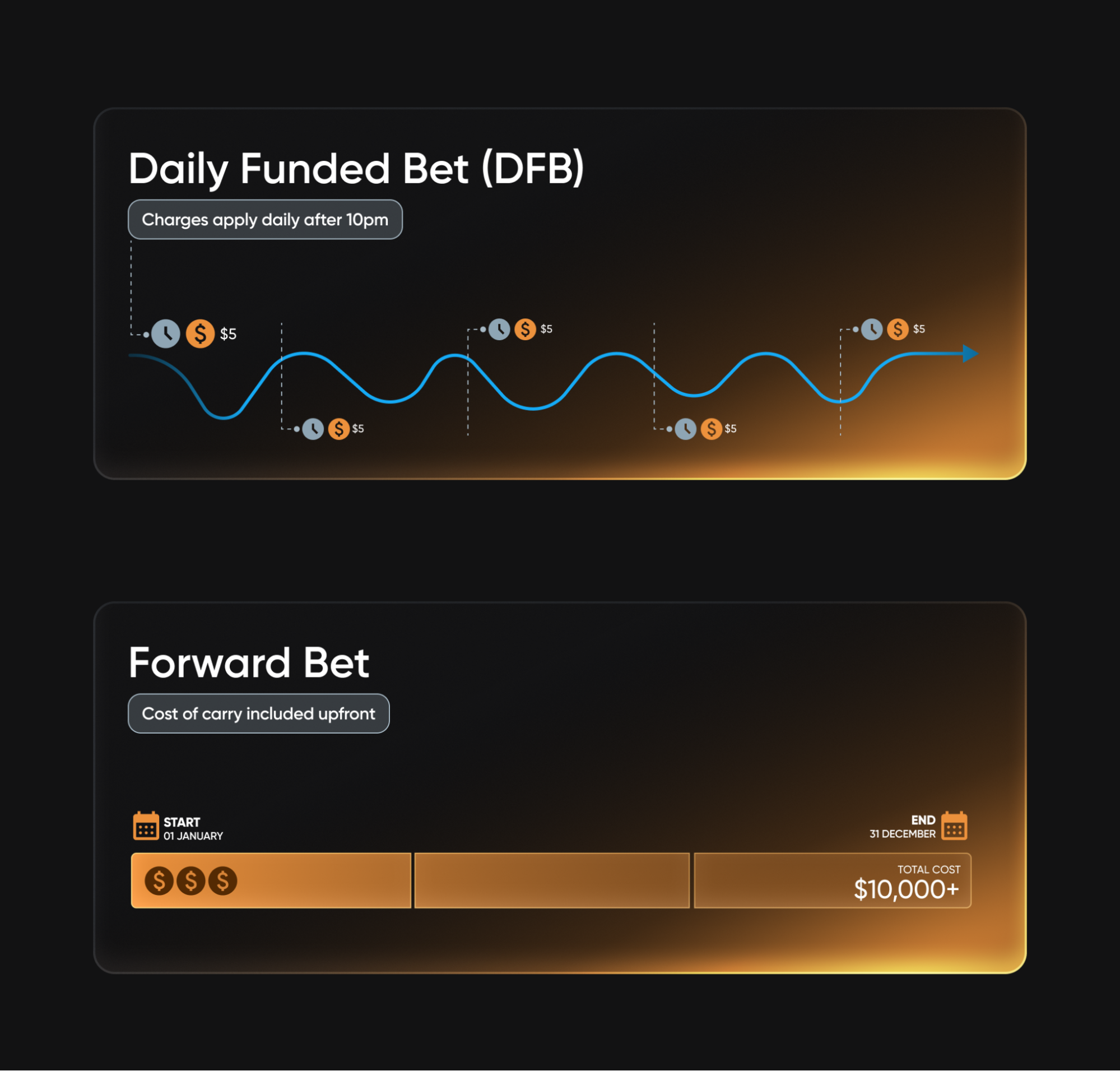Click the START calendar icon
The width and height of the screenshot is (1120, 1071).
tap(146, 826)
